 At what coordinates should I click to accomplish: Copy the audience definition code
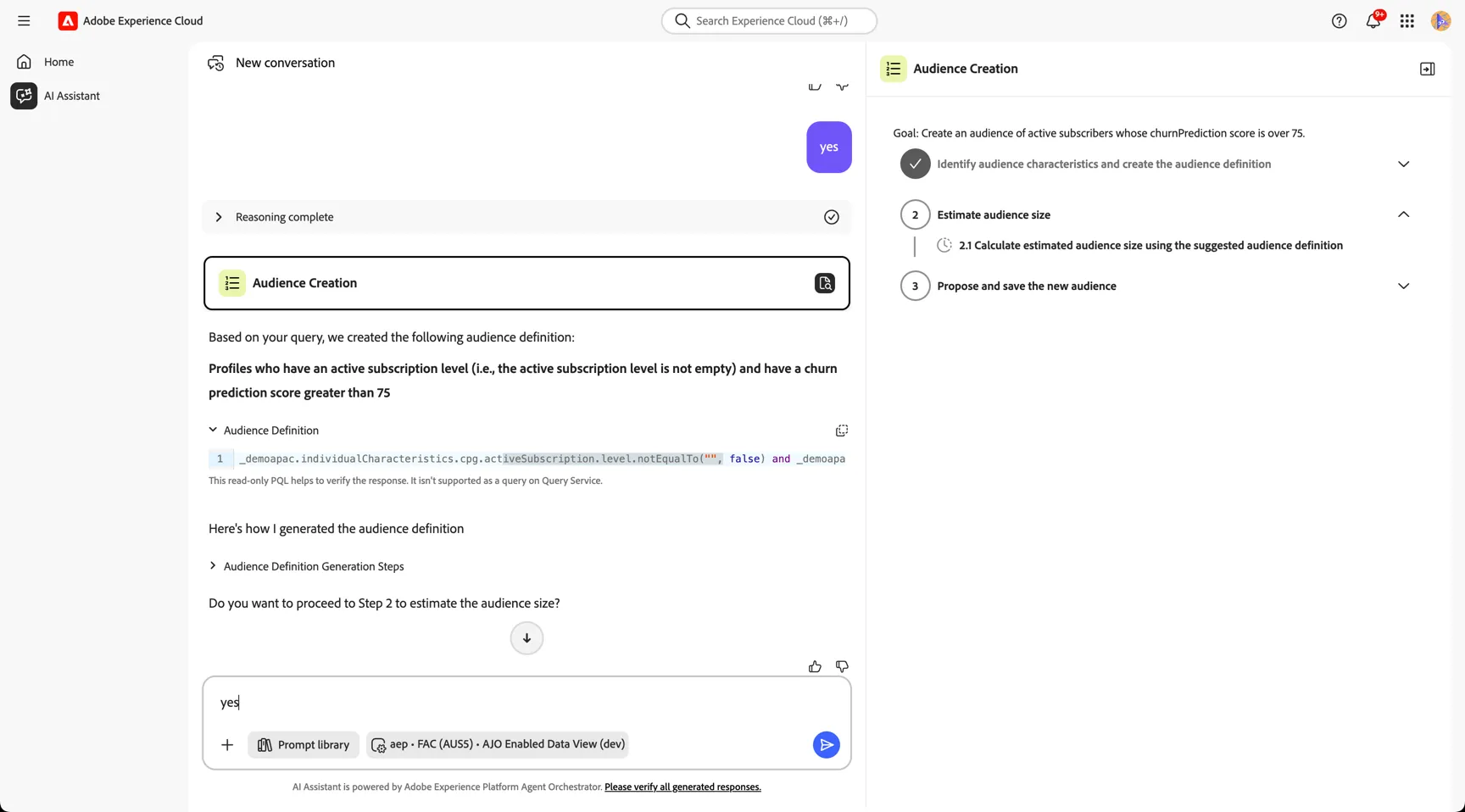[x=842, y=431]
